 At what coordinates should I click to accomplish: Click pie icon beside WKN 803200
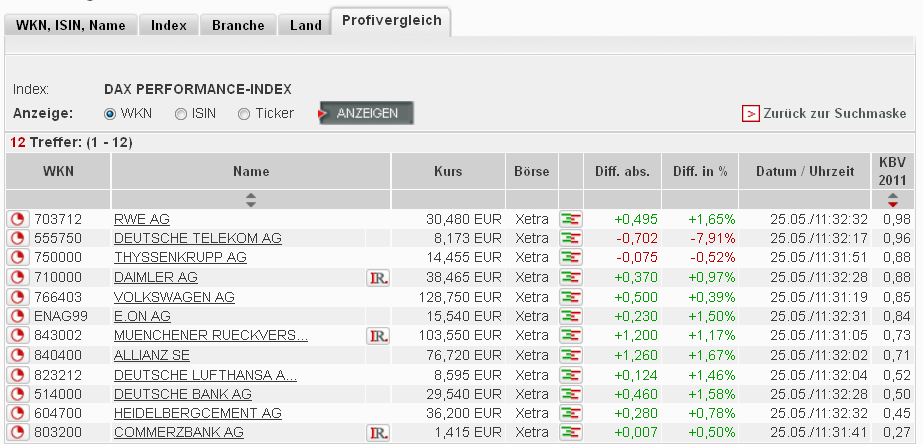click(18, 432)
